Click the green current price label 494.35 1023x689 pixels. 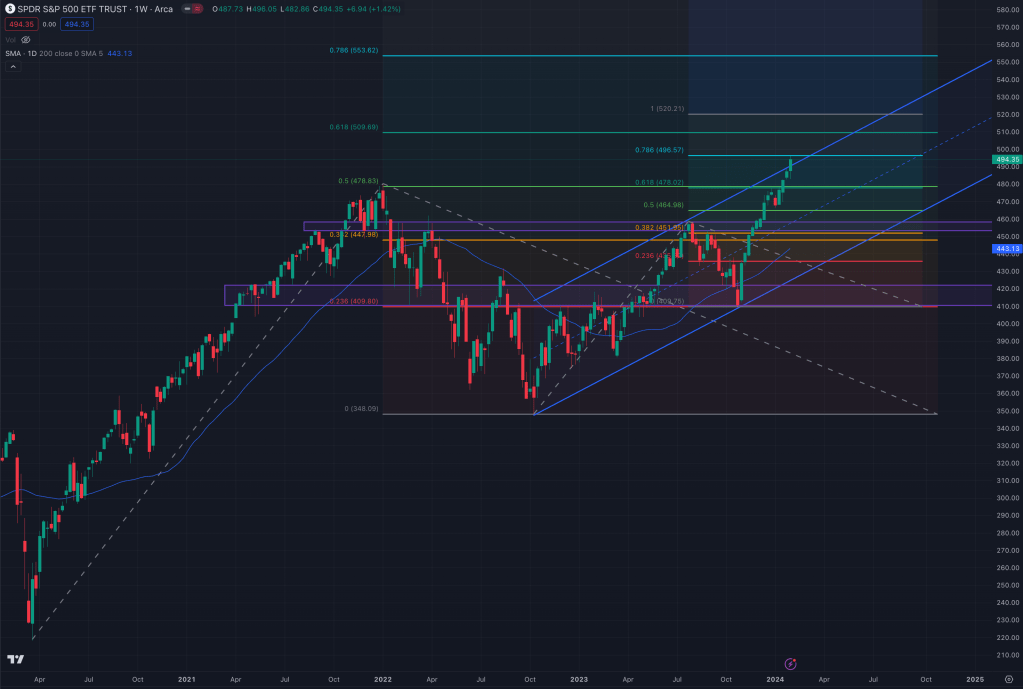click(1006, 159)
